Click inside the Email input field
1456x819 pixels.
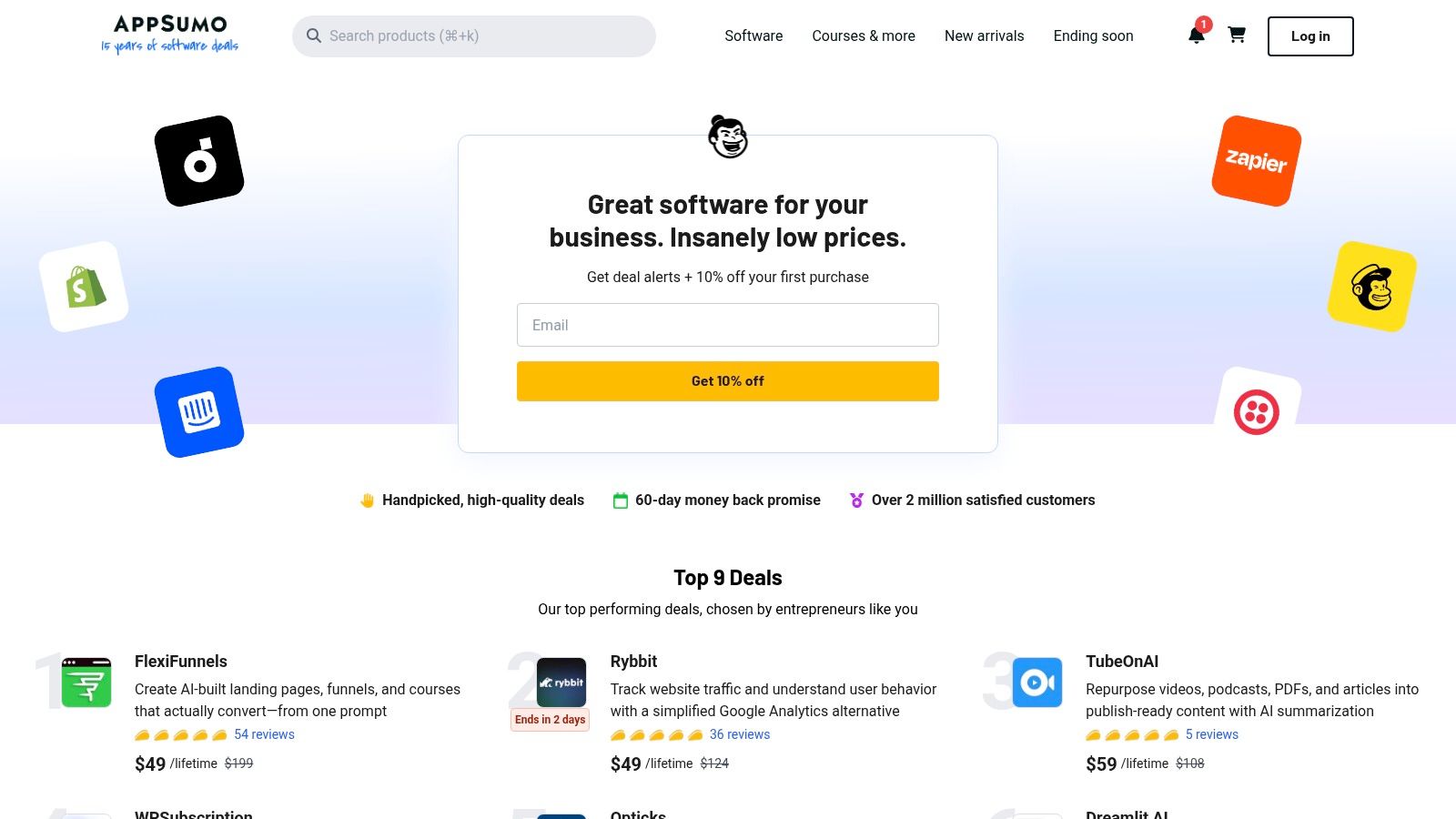(727, 325)
